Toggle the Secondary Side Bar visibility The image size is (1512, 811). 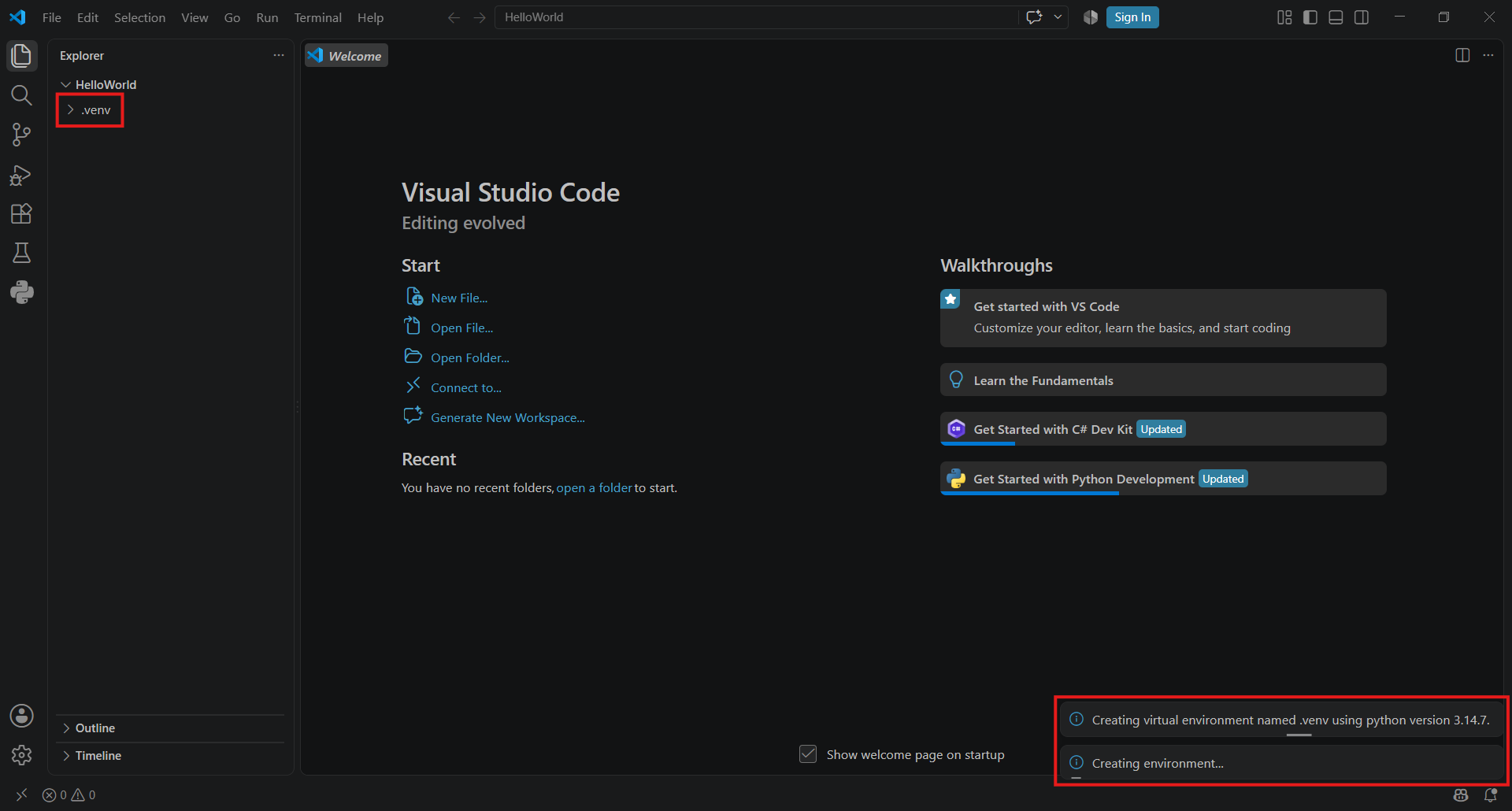point(1362,17)
